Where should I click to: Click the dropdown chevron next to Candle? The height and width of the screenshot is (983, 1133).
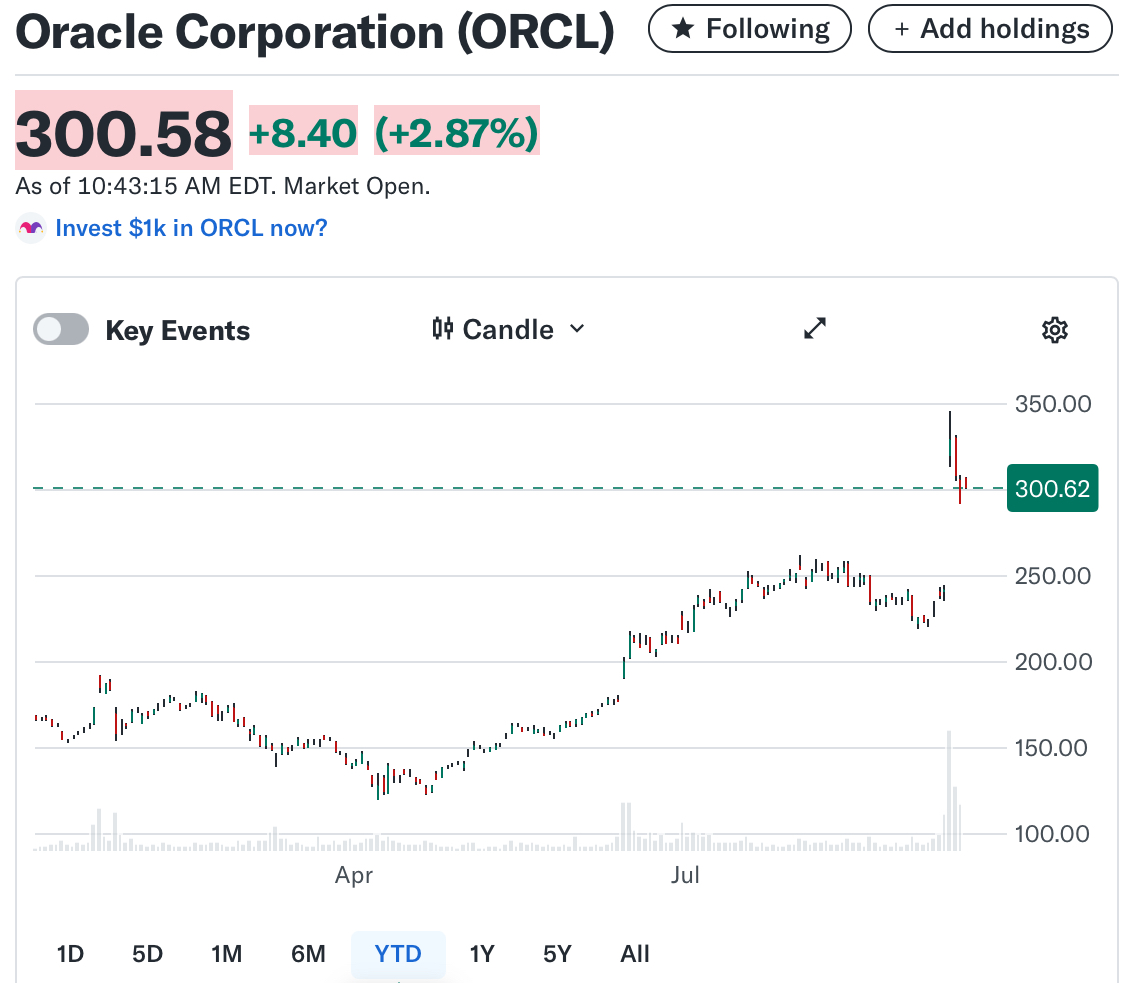click(x=577, y=329)
